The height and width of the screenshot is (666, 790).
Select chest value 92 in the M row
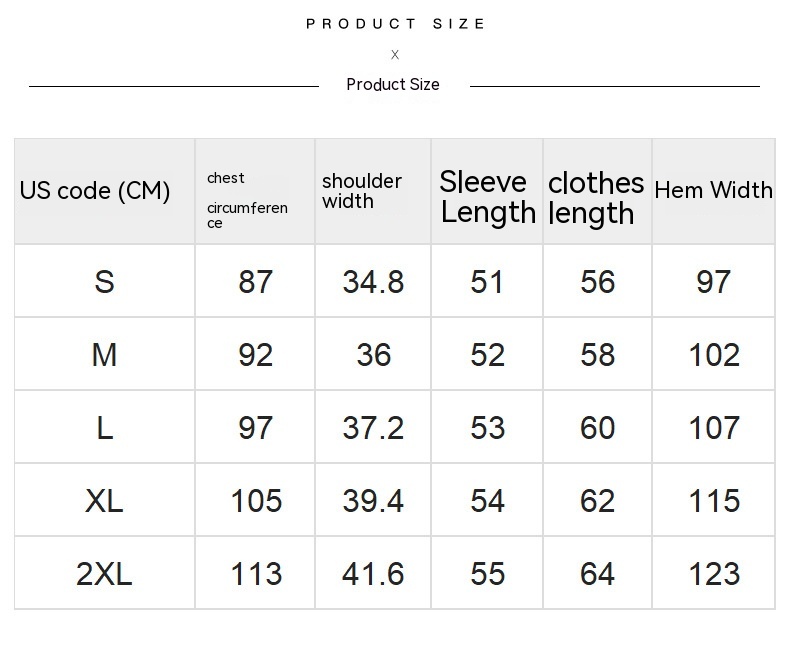pos(255,355)
